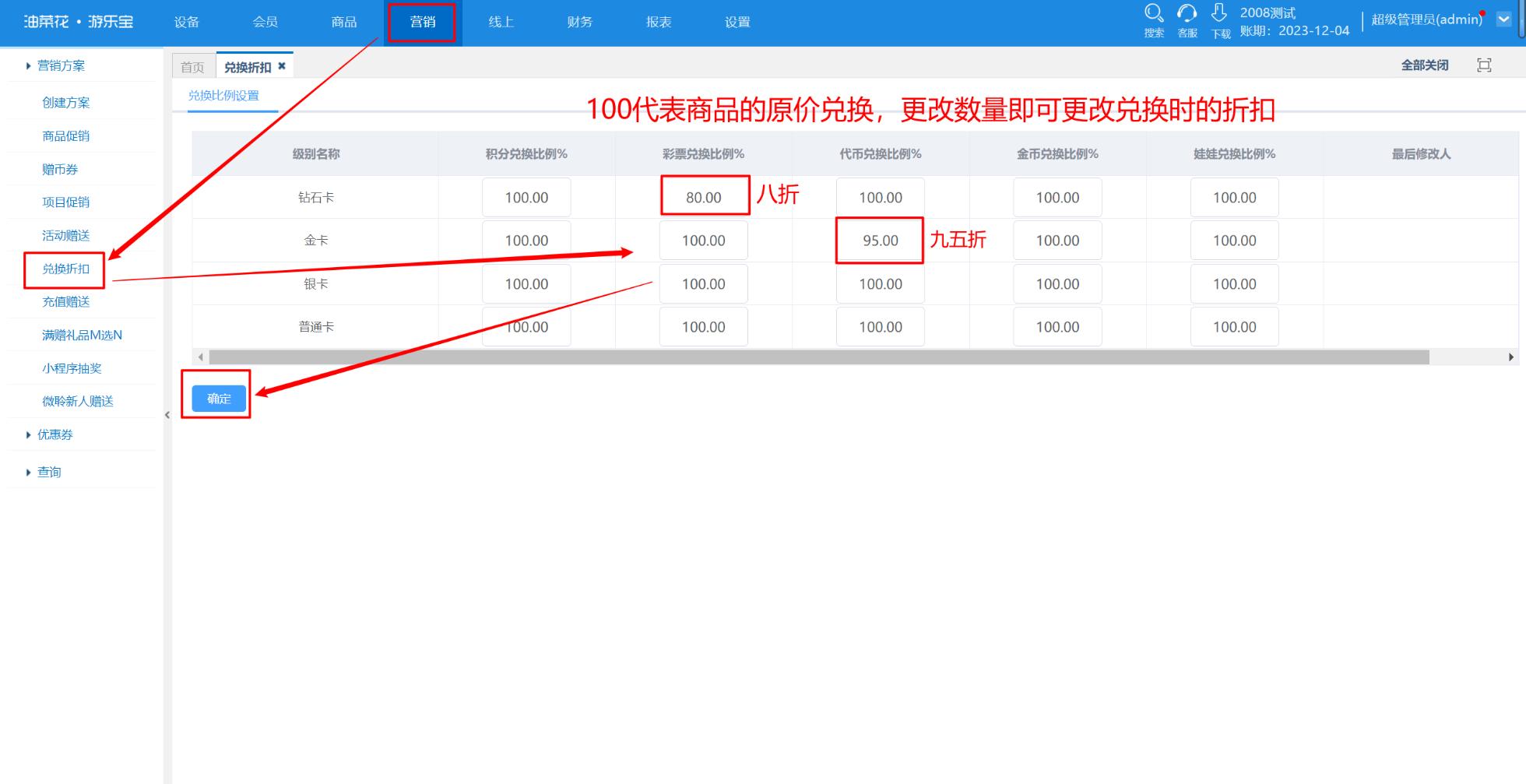Open 线上 top menu

(501, 22)
